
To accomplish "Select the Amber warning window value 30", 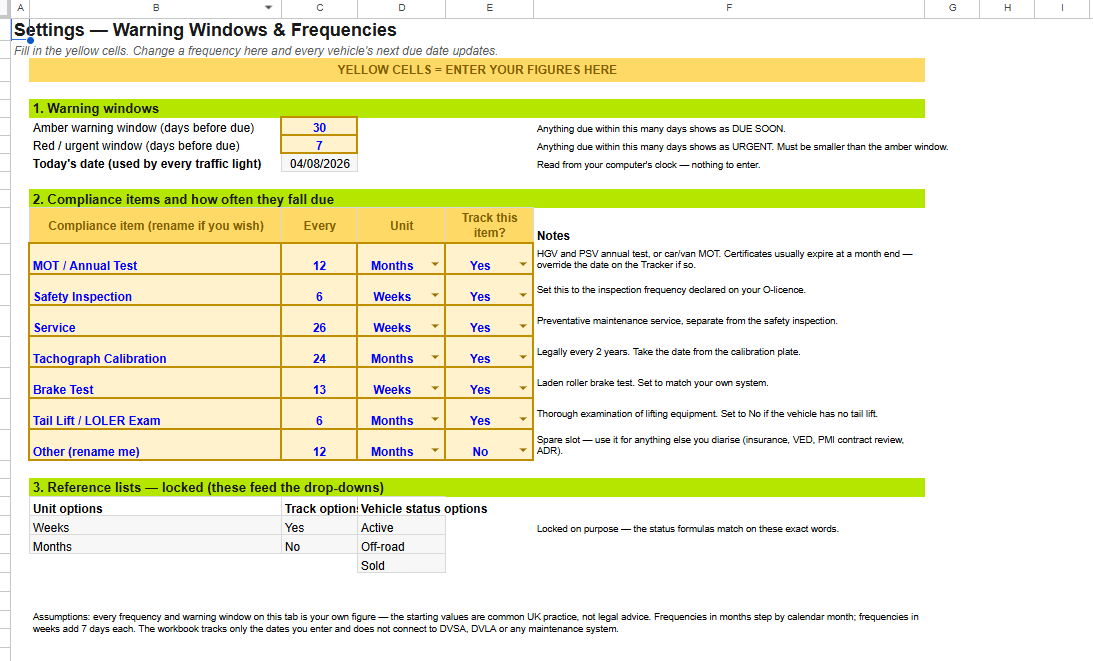I will tap(319, 127).
